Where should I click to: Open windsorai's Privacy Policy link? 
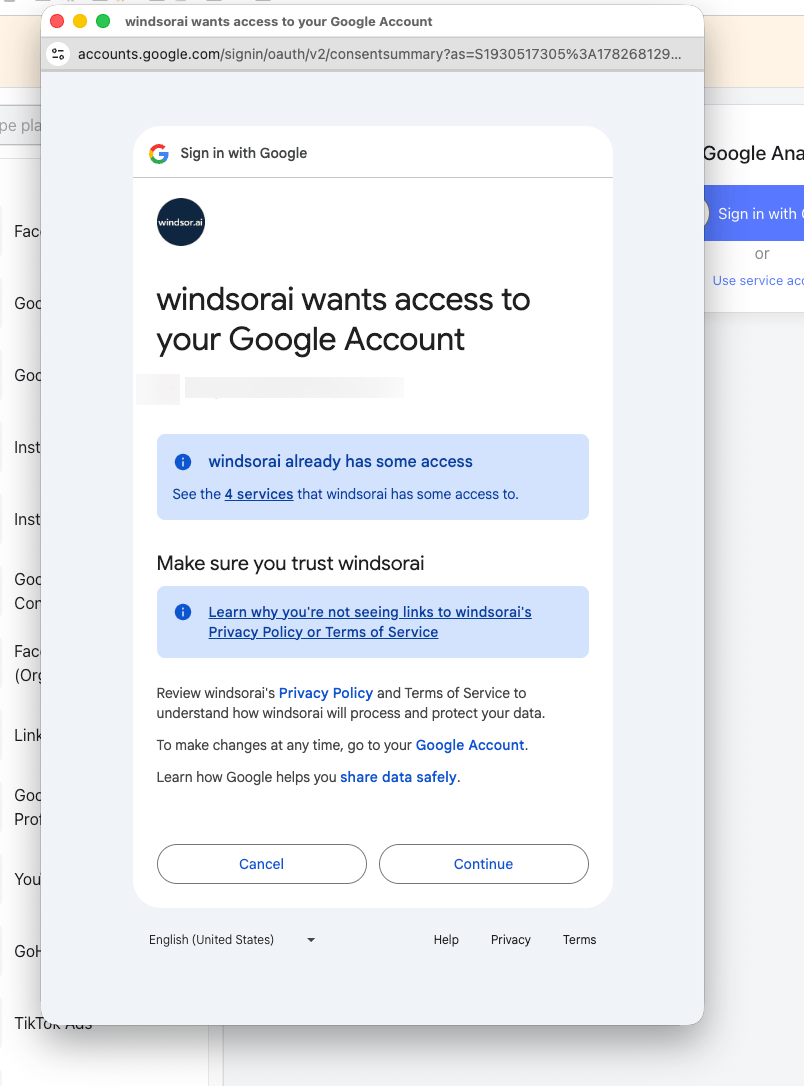tap(325, 693)
